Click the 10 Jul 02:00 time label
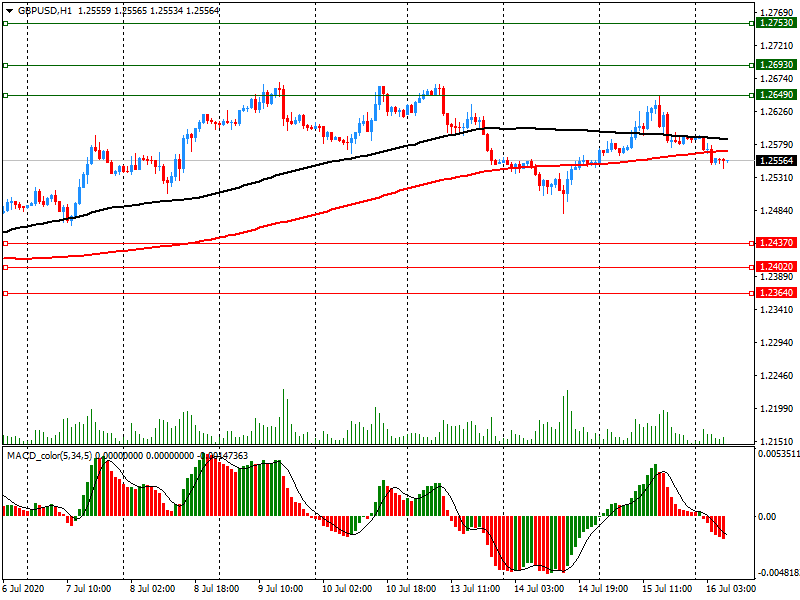This screenshot has width=800, height=600. (x=348, y=590)
